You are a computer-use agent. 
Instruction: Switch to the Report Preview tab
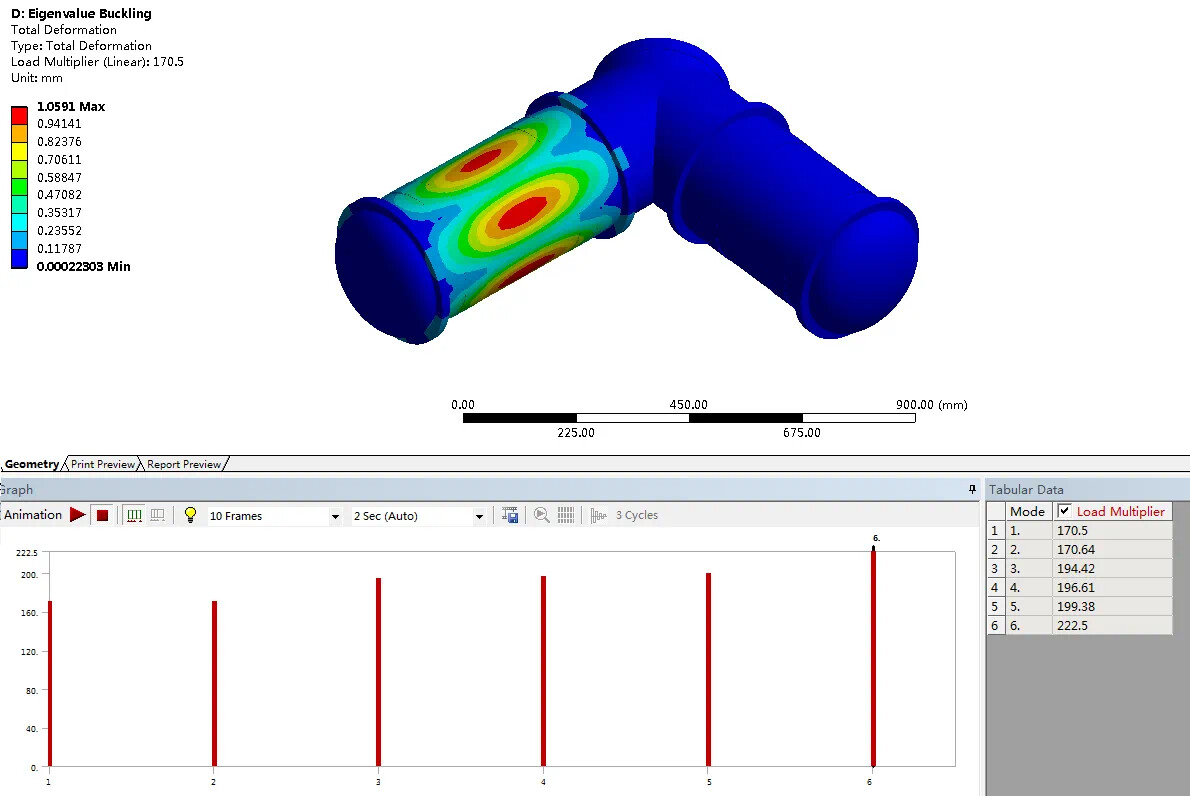[x=184, y=464]
